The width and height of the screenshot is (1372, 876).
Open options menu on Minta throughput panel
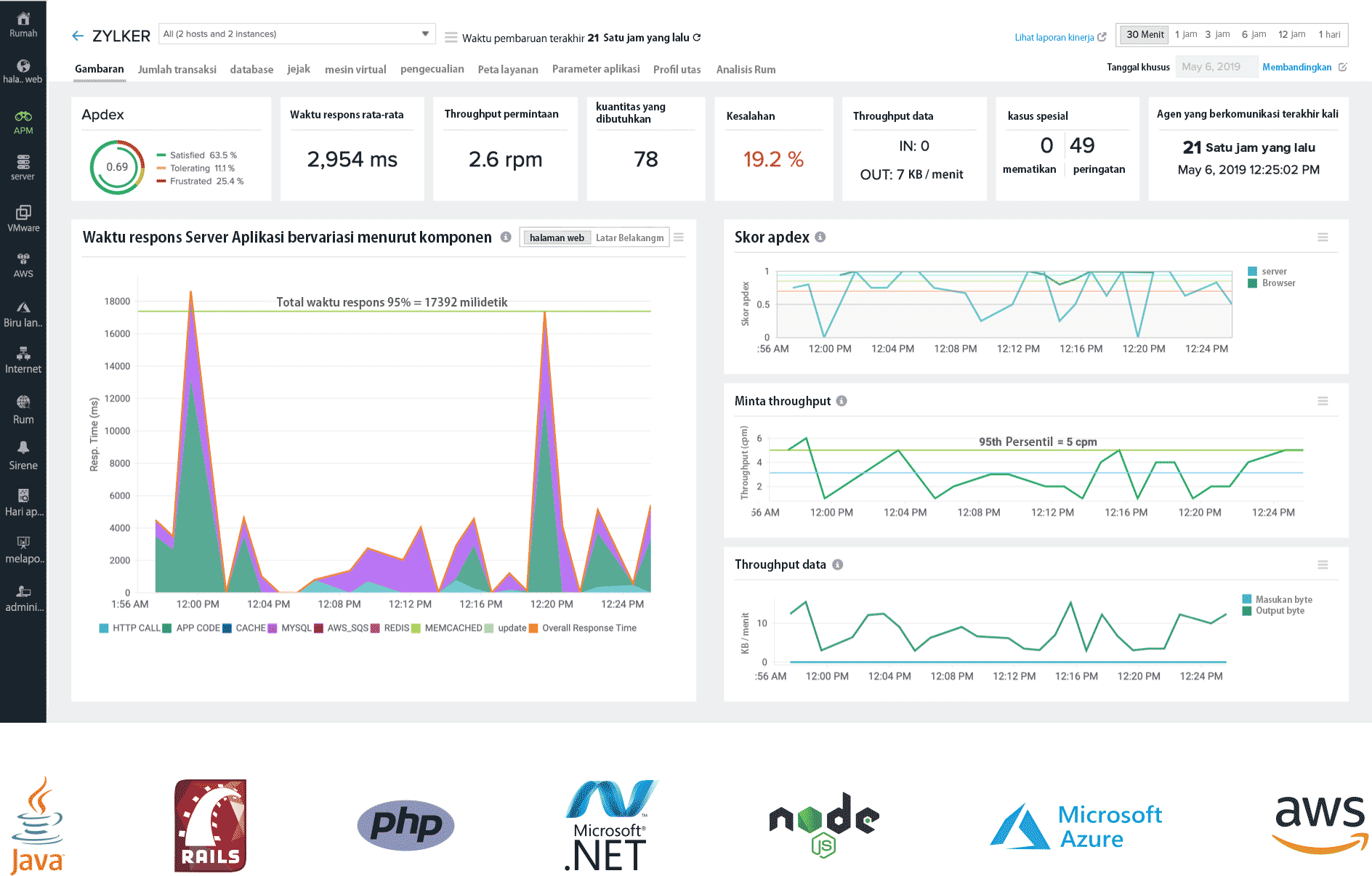[1323, 401]
